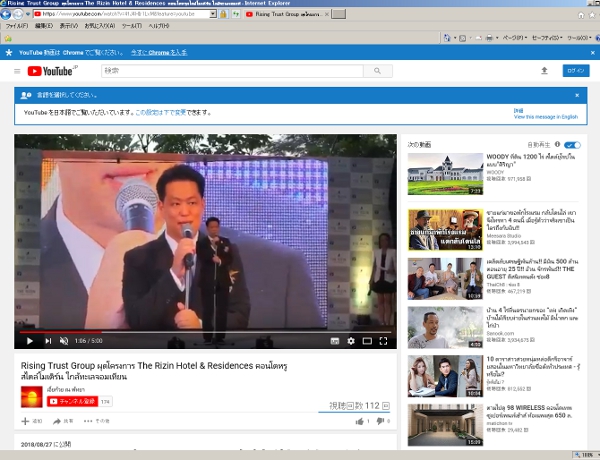
Task: Play the video
Action: pos(29,341)
